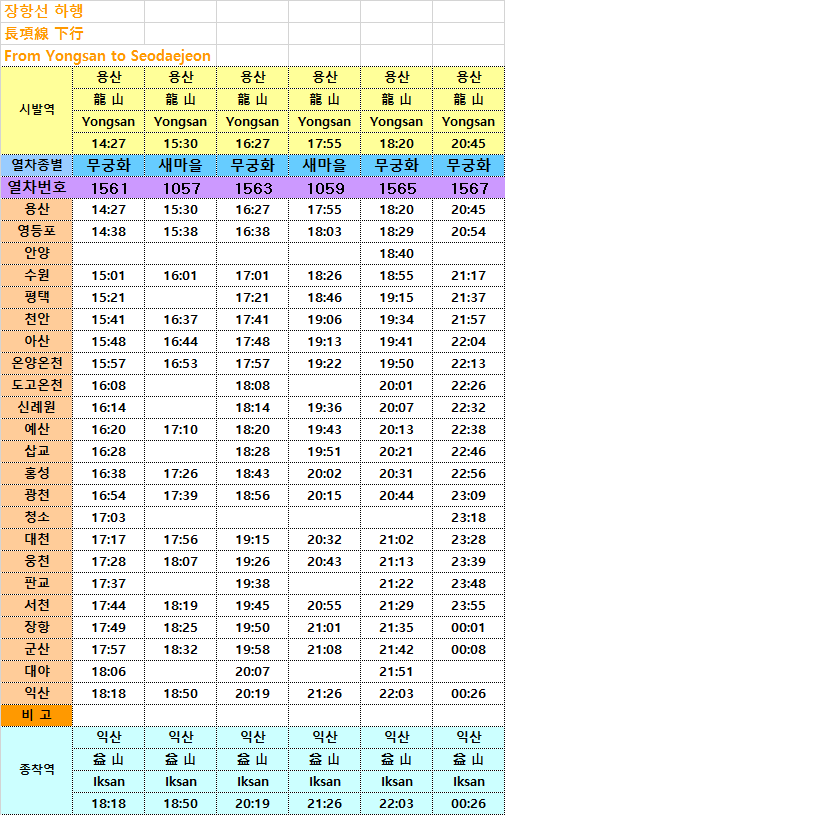819x815 pixels.
Task: Click 00:01 in the 장항 row
Action: click(469, 626)
